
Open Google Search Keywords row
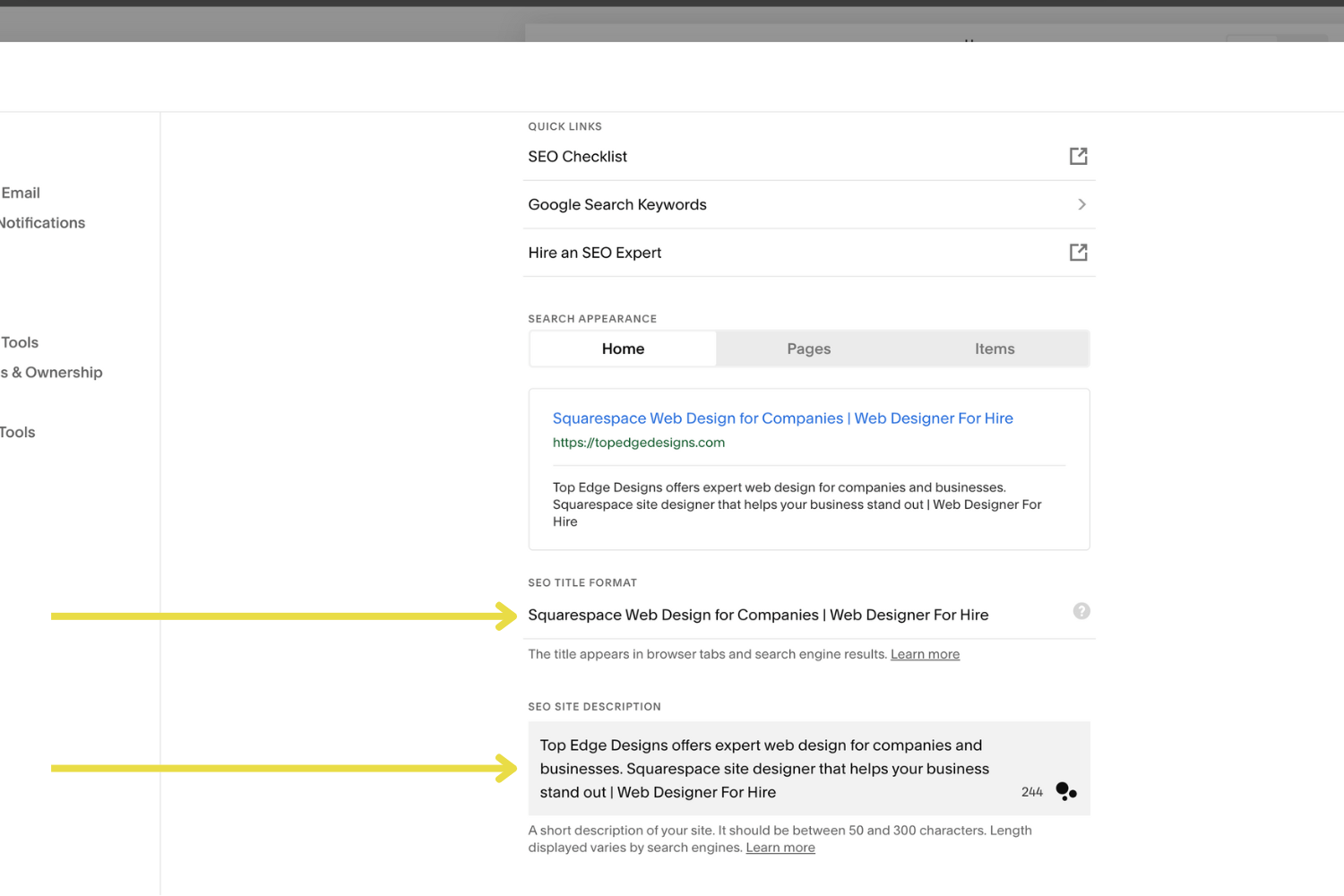[809, 204]
